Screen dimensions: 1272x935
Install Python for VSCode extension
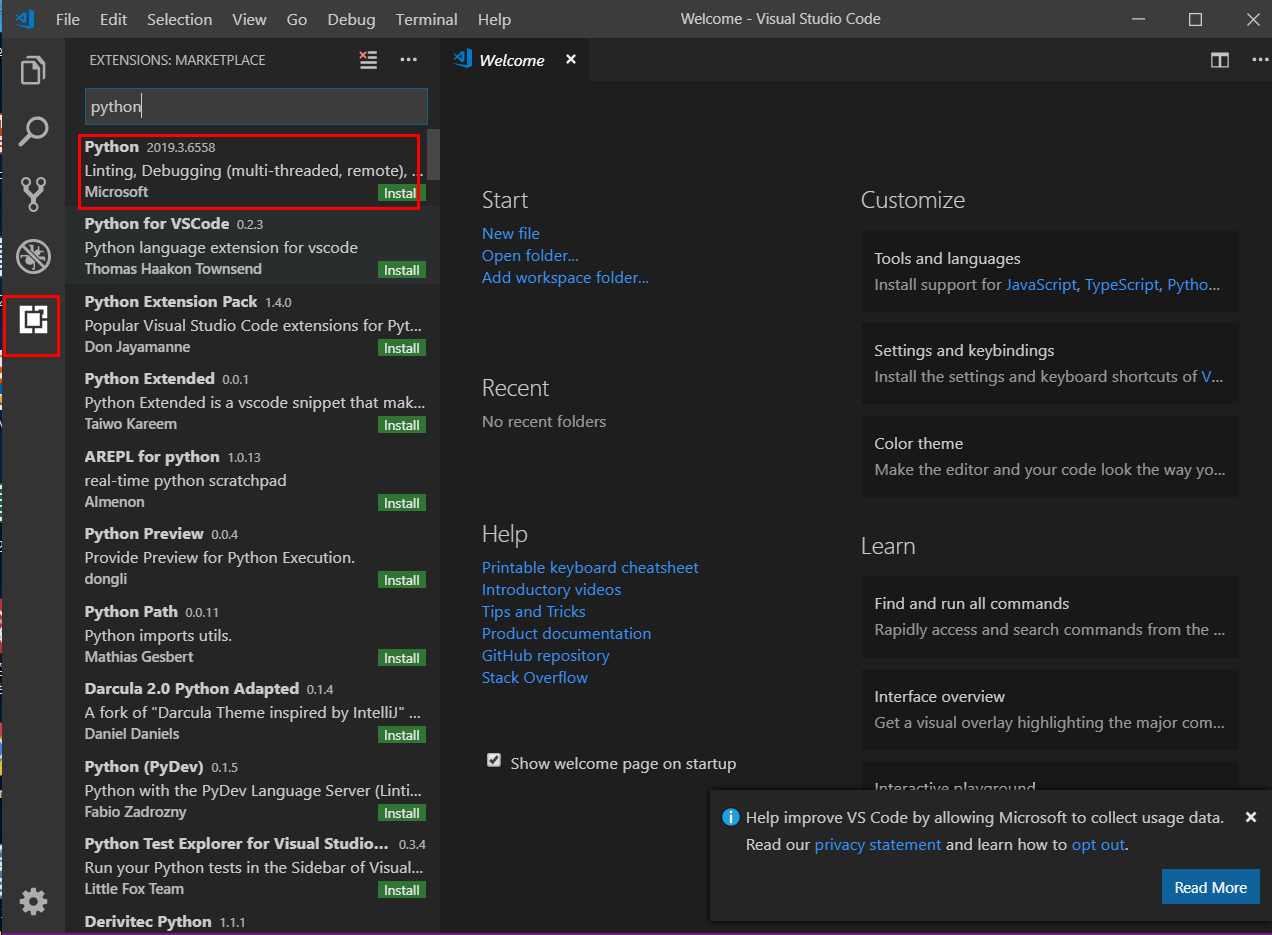coord(402,270)
